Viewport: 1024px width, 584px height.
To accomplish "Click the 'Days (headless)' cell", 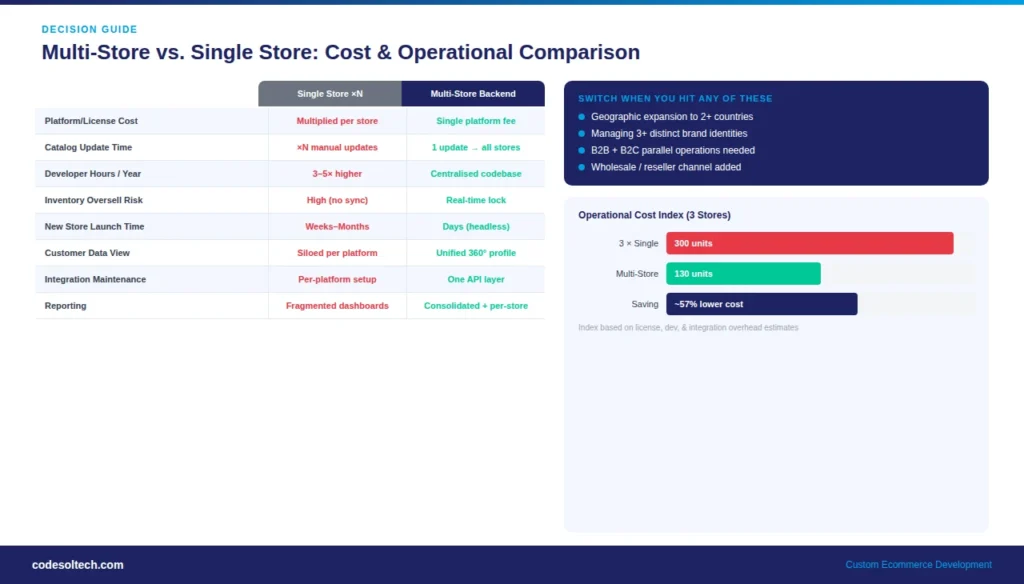I will coord(475,226).
